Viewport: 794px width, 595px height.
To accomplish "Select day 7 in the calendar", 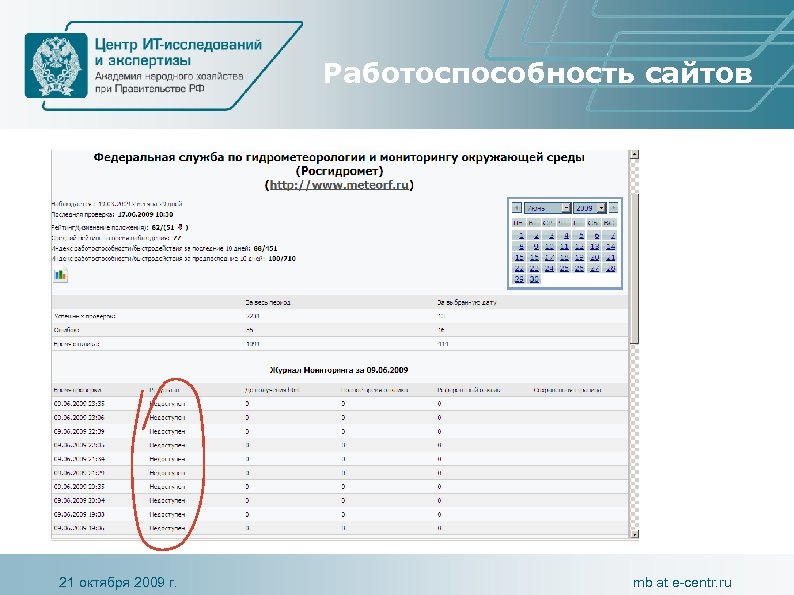I will click(x=612, y=235).
